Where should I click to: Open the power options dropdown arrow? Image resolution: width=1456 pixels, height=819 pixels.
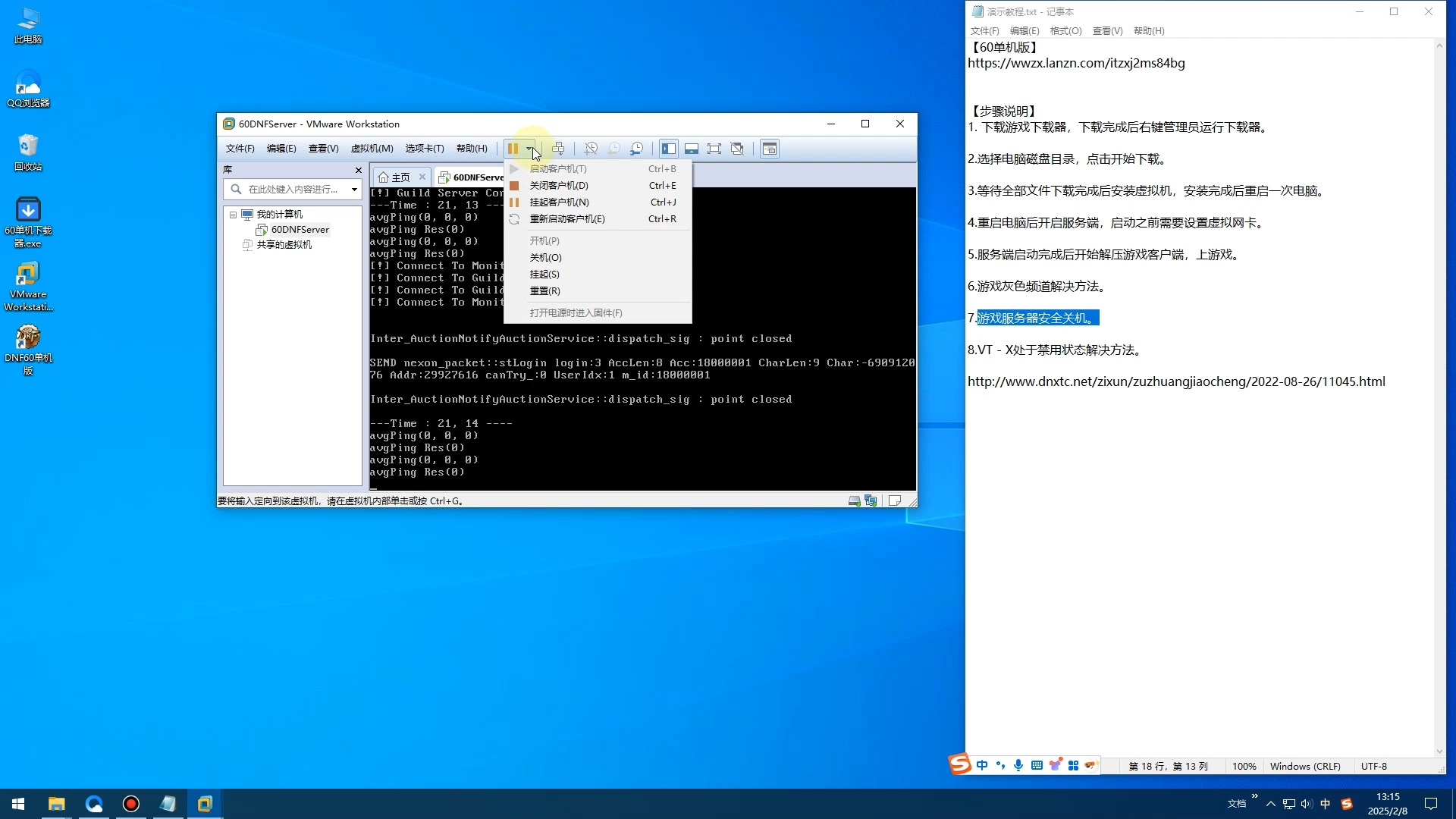click(x=530, y=149)
